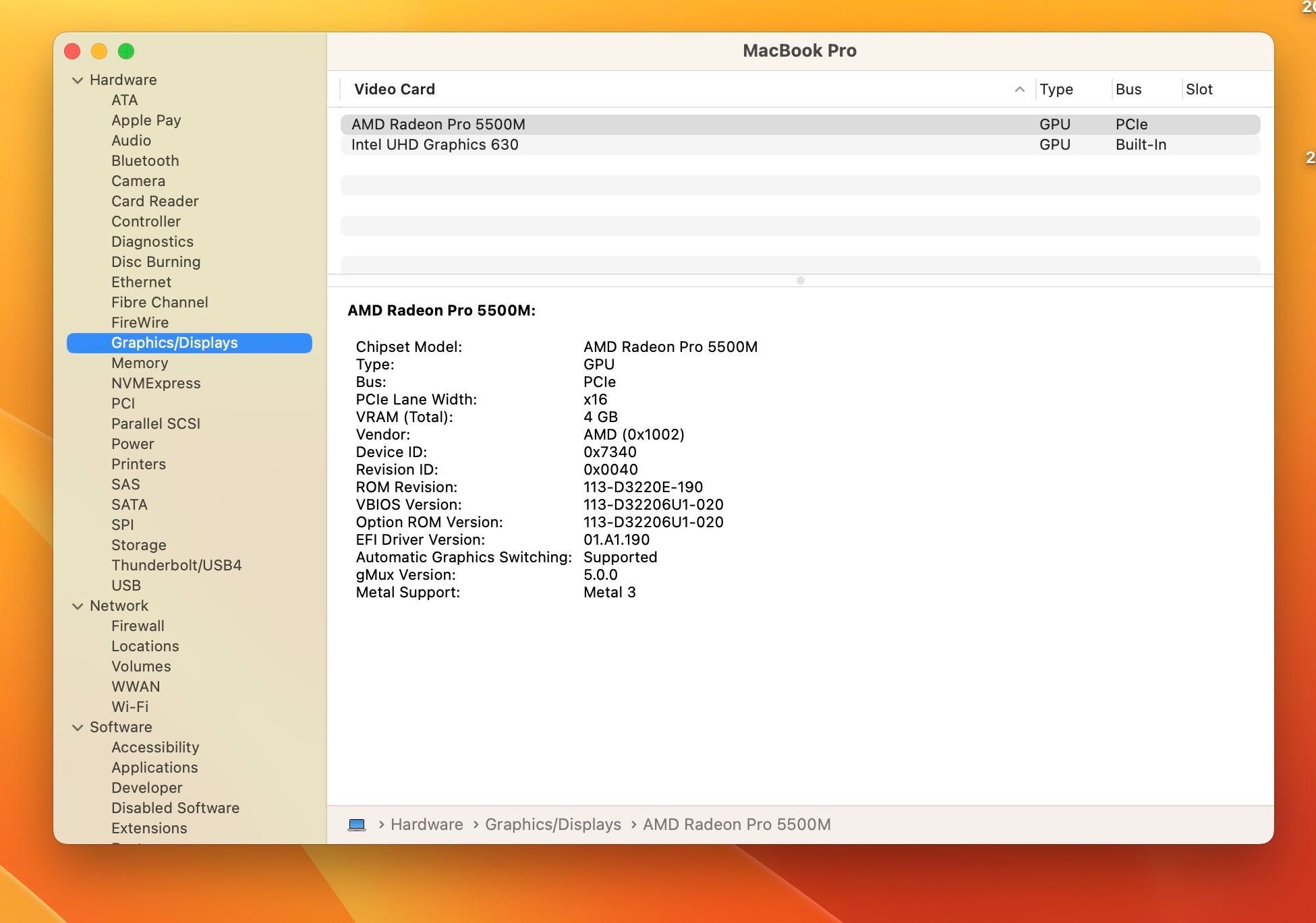Click AMD Radeon Pro 5500M in path bar
The width and height of the screenshot is (1316, 923).
(x=737, y=825)
